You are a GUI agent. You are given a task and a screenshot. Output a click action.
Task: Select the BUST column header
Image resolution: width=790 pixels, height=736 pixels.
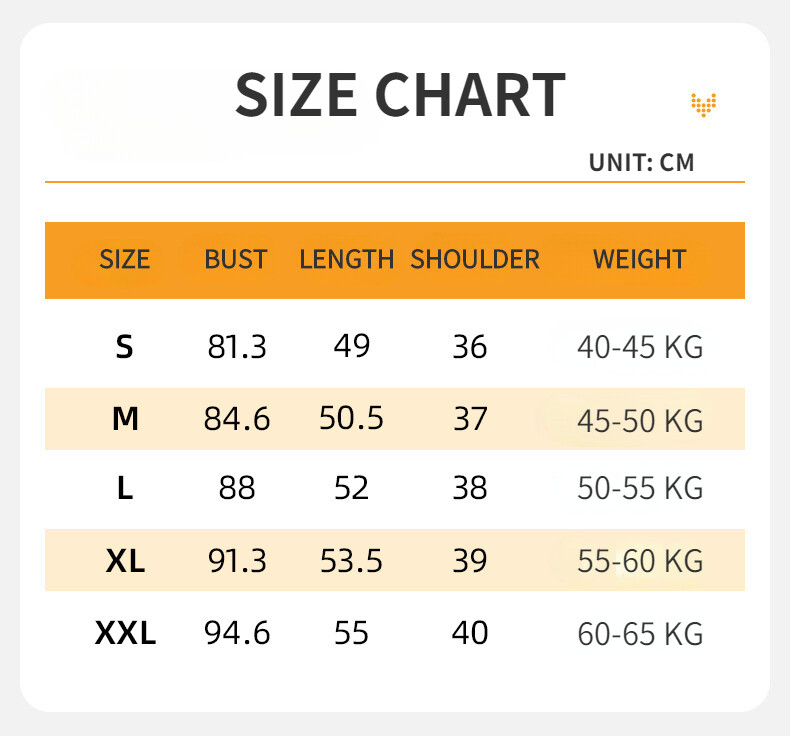[x=236, y=260]
